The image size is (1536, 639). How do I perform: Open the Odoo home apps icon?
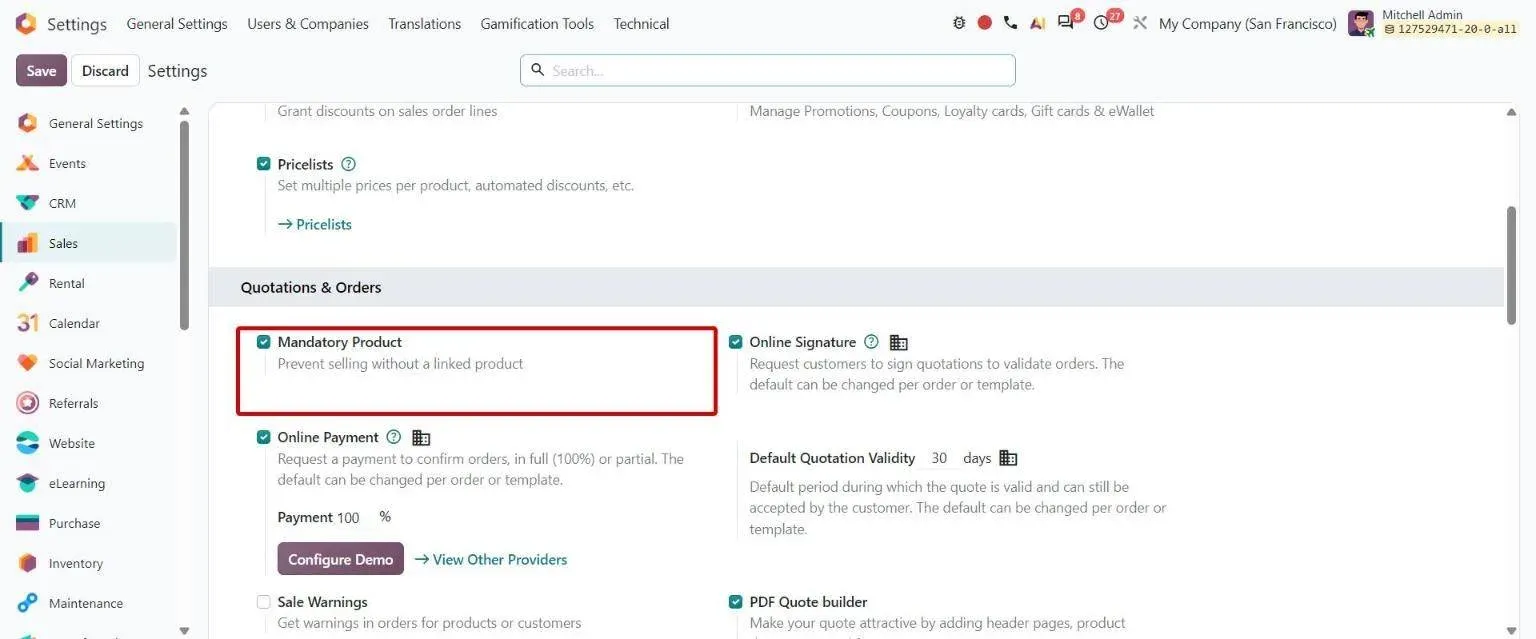(x=26, y=23)
